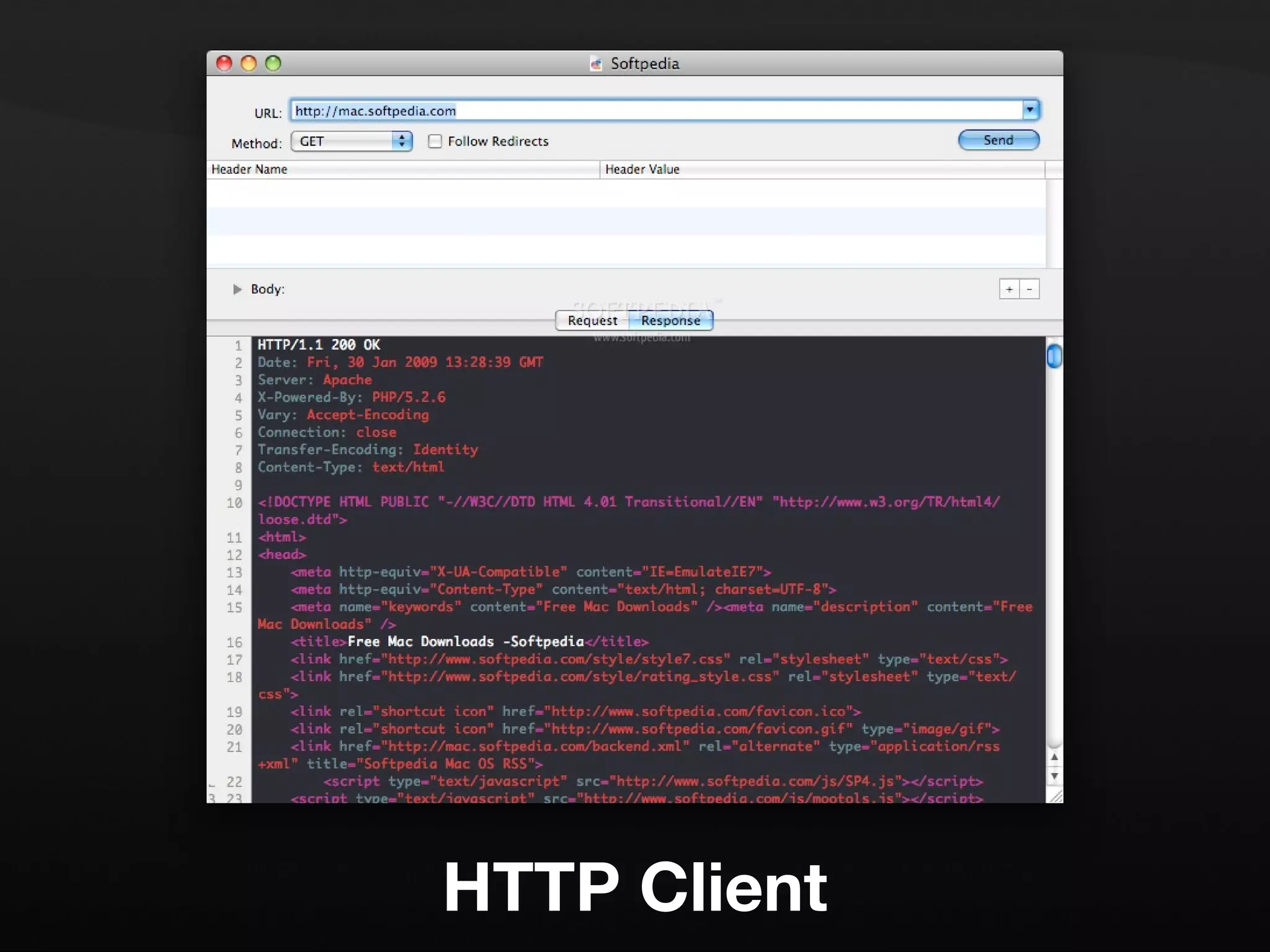Minimize the window with yellow button

click(249, 63)
